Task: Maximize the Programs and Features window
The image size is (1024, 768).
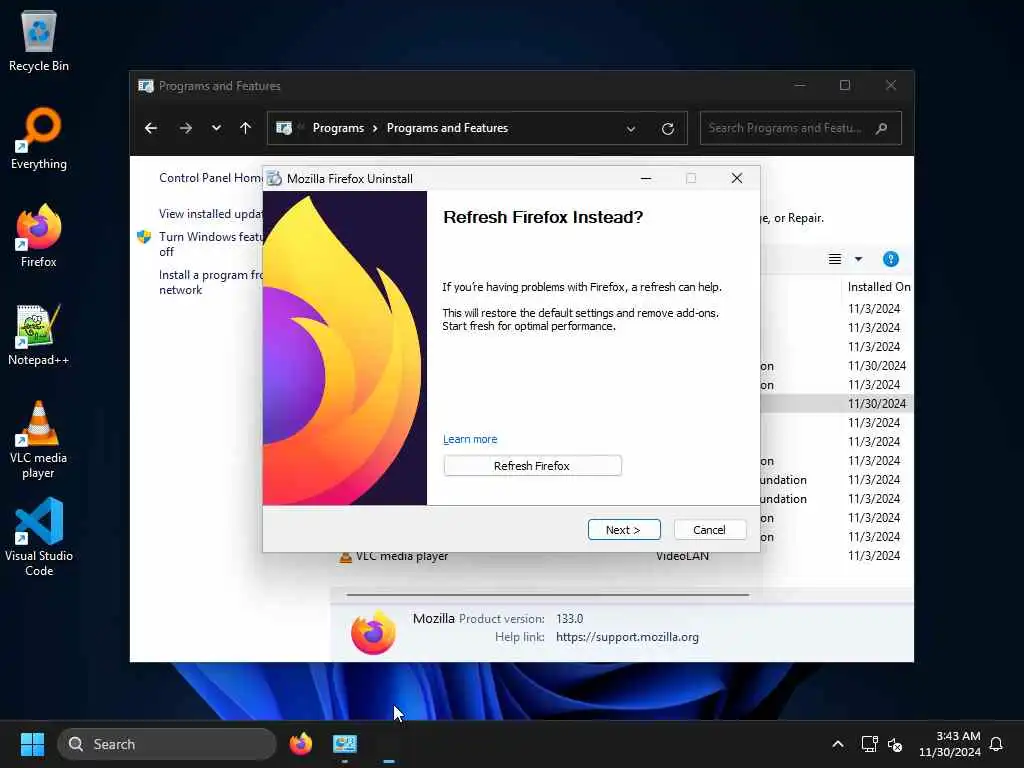Action: (845, 86)
